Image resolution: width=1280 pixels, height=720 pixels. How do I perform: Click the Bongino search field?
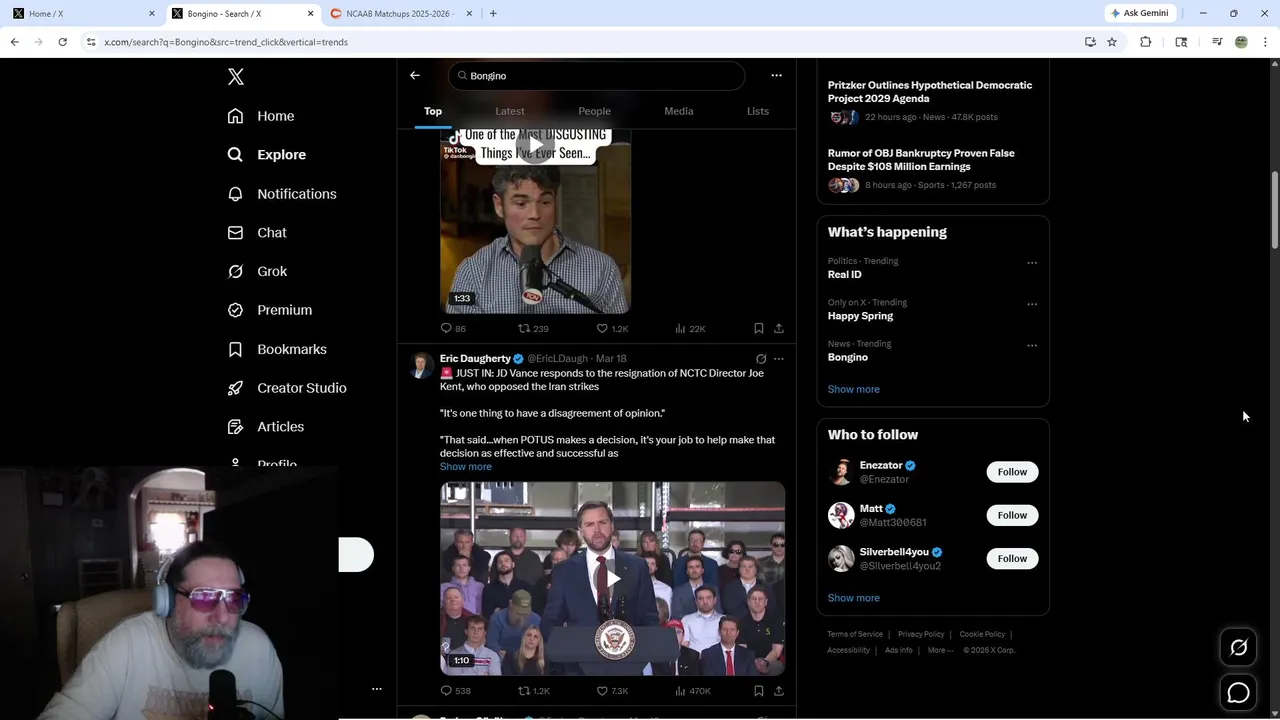tap(597, 75)
